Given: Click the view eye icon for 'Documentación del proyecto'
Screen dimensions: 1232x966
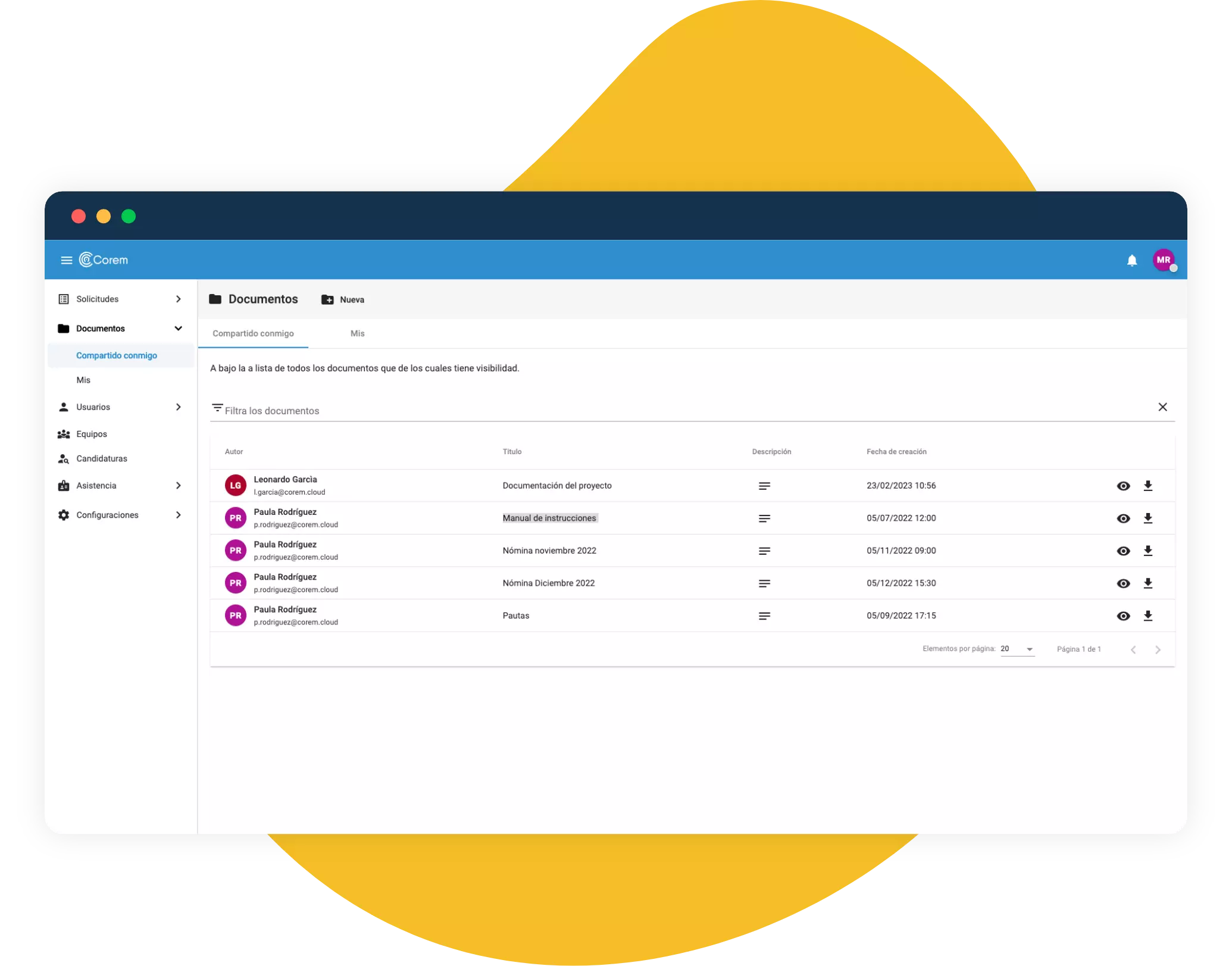Looking at the screenshot, I should 1123,485.
